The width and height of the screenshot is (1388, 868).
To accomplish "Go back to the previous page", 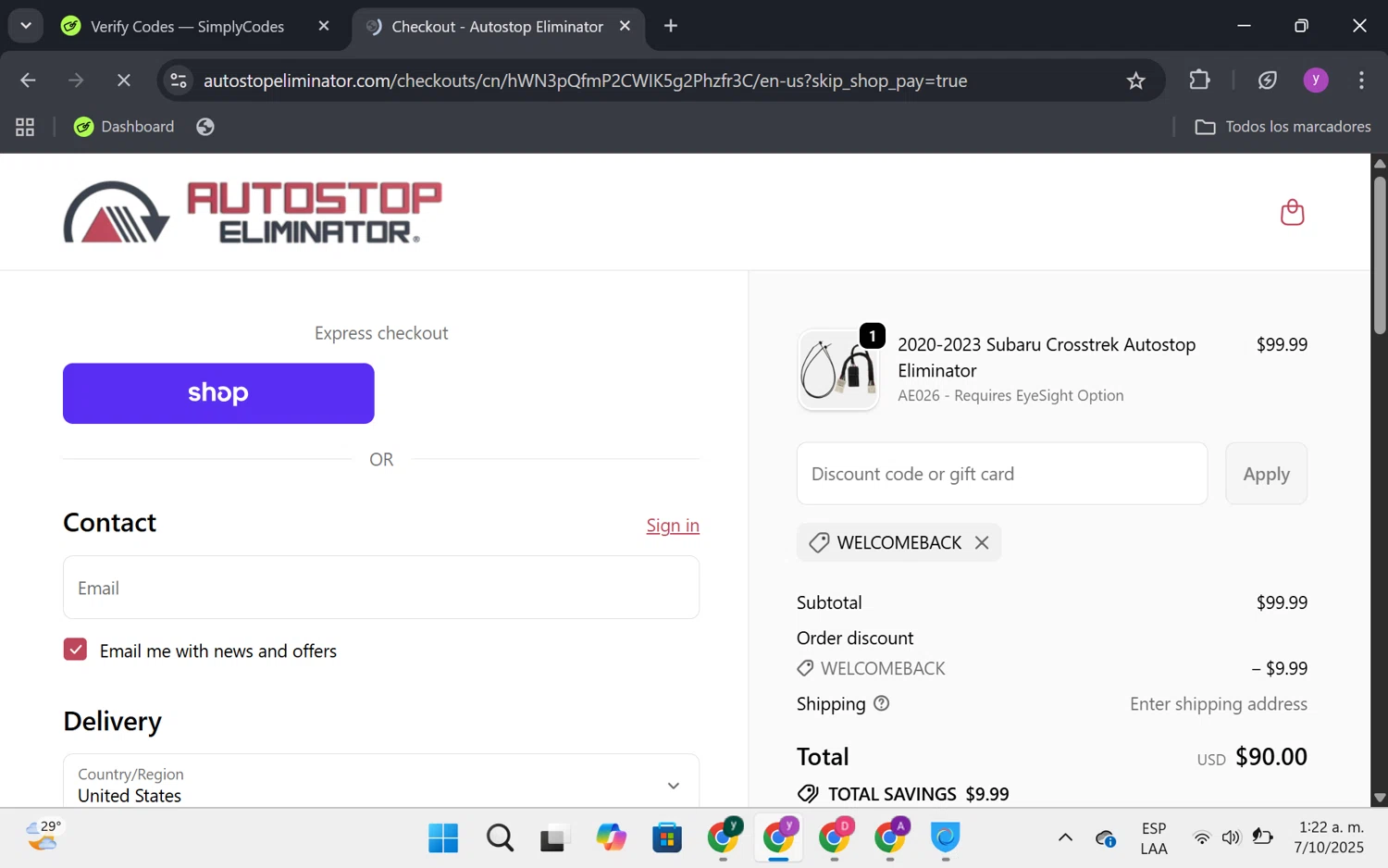I will pos(28,81).
